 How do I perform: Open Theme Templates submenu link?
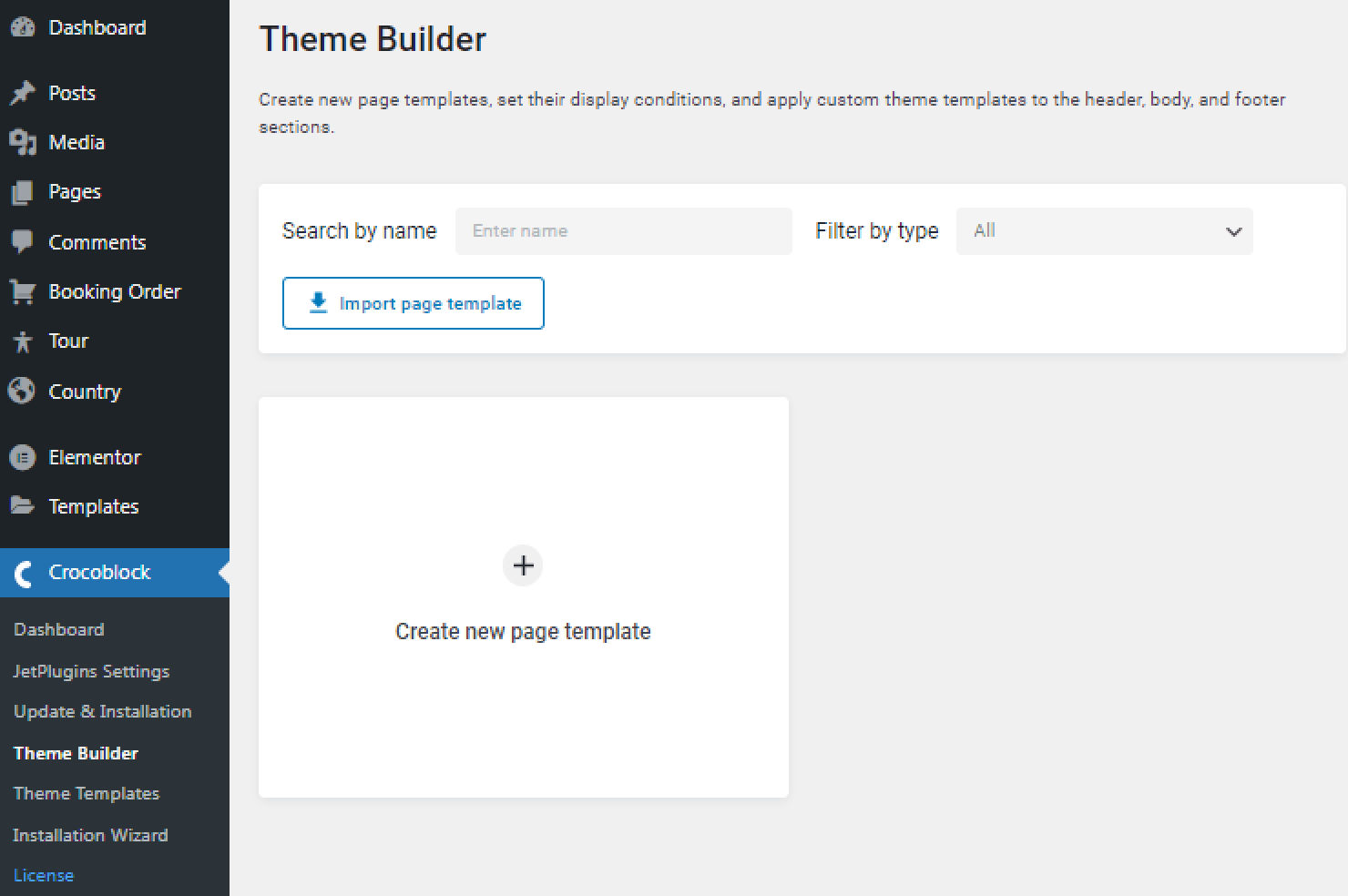point(87,793)
